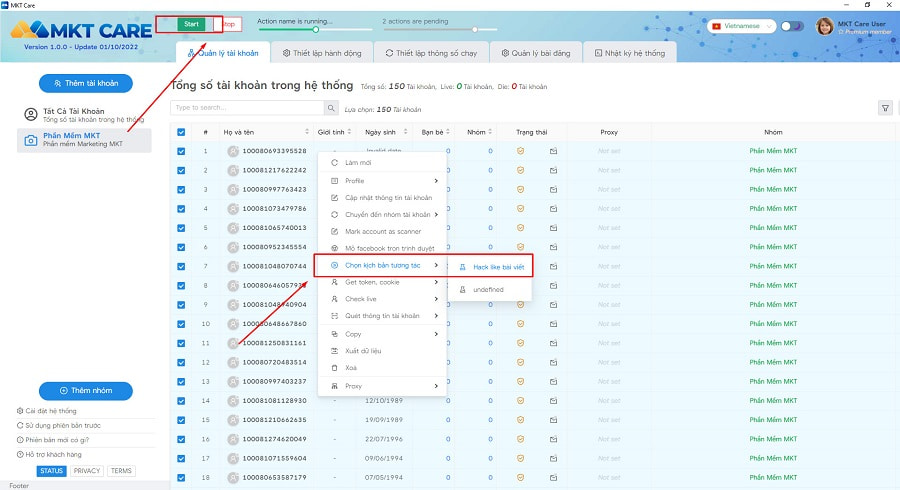Click the pending actions progress slider handle

point(475,29)
